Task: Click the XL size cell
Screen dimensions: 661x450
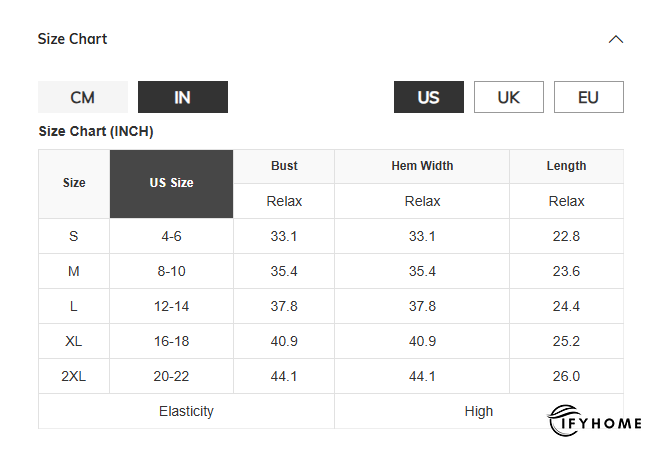Action: click(x=74, y=341)
